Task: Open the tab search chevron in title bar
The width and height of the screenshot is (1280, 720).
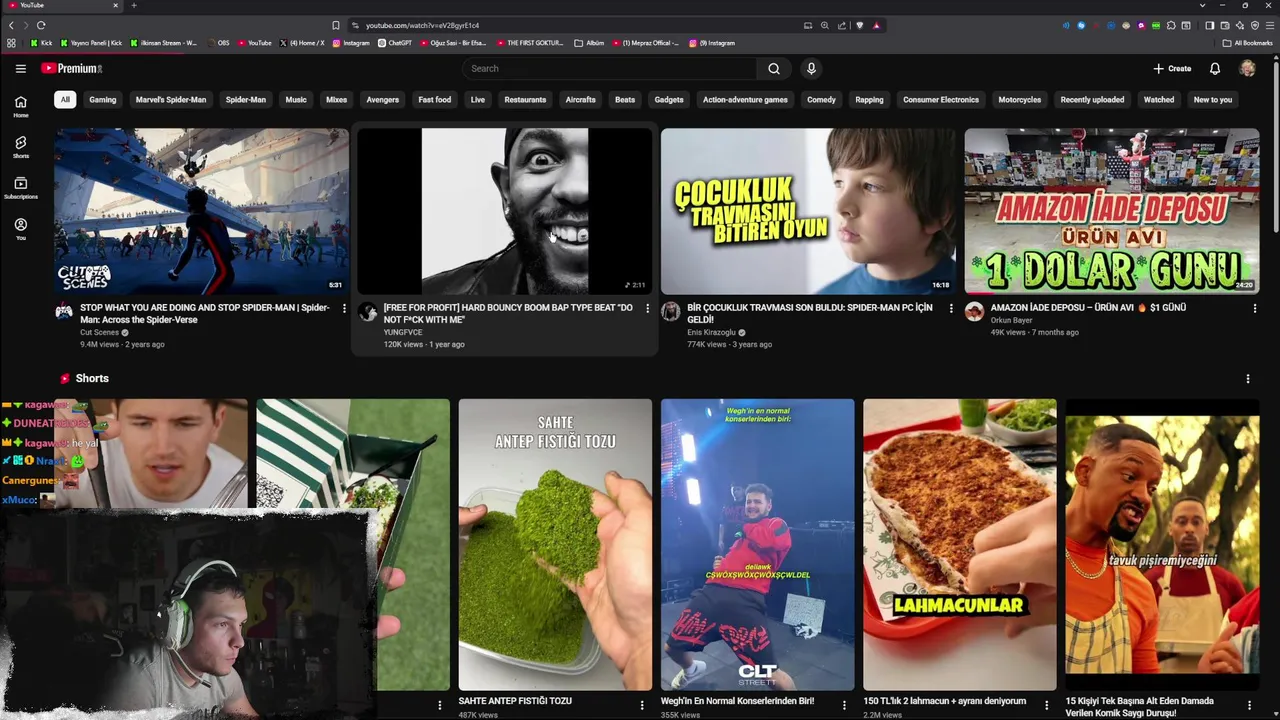Action: [1202, 5]
